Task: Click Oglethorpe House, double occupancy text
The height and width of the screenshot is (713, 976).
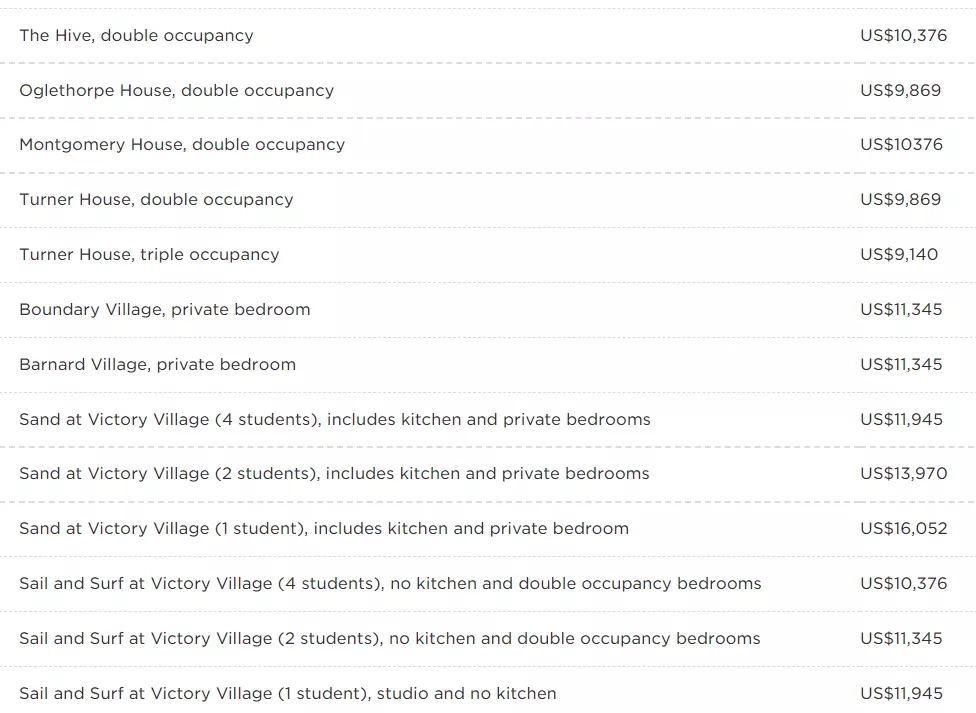Action: [x=177, y=91]
